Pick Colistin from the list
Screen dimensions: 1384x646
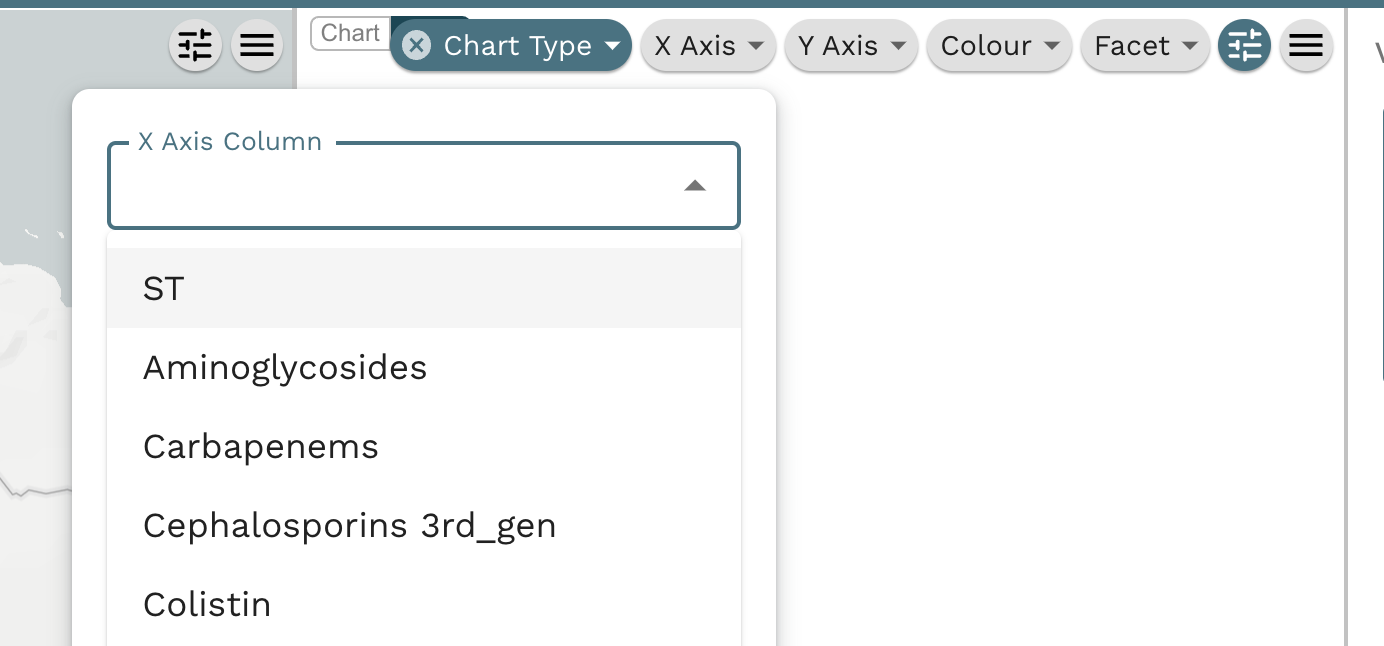coord(424,604)
